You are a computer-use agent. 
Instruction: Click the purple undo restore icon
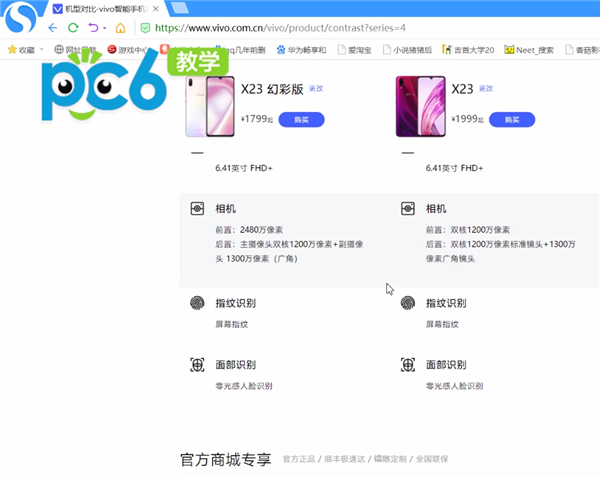93,28
